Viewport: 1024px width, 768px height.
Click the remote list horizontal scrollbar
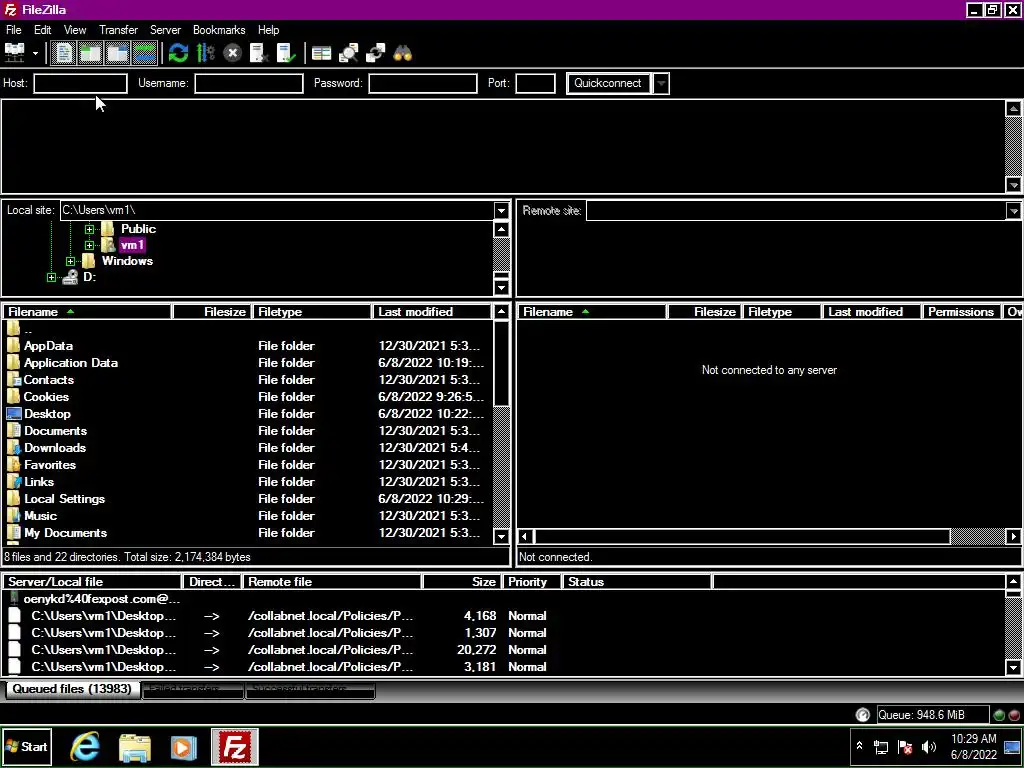[769, 537]
